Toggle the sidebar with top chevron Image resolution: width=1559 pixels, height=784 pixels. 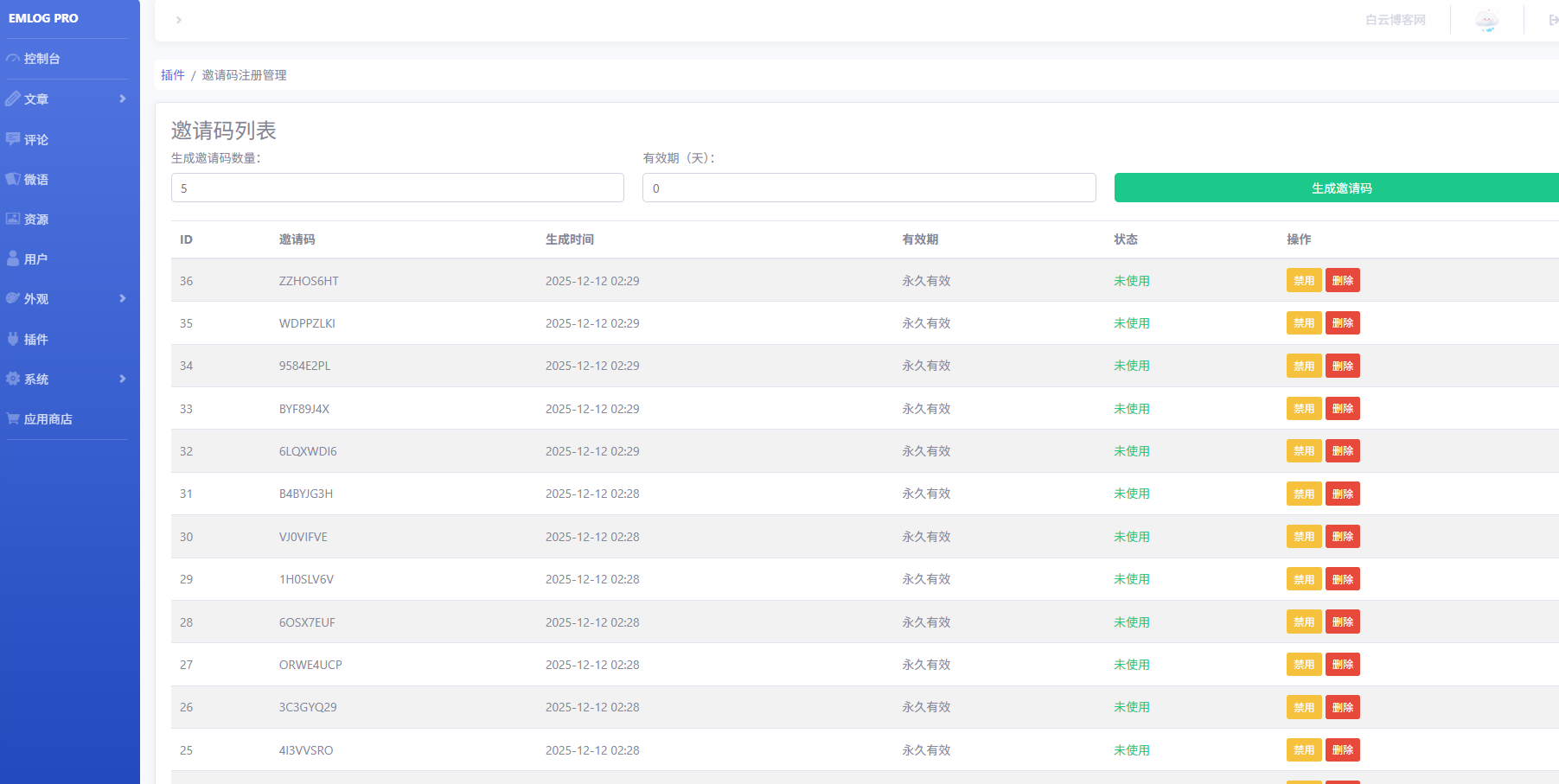[x=178, y=20]
